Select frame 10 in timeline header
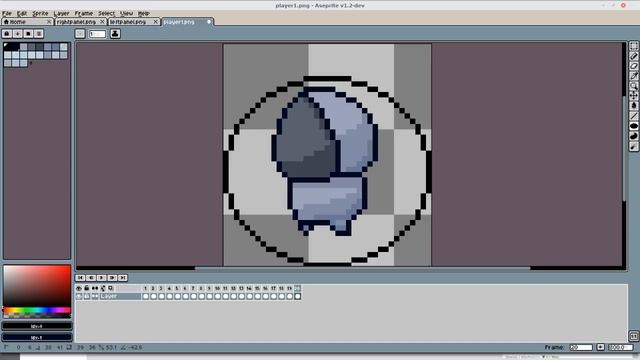Image resolution: width=640 pixels, height=360 pixels. tap(217, 288)
